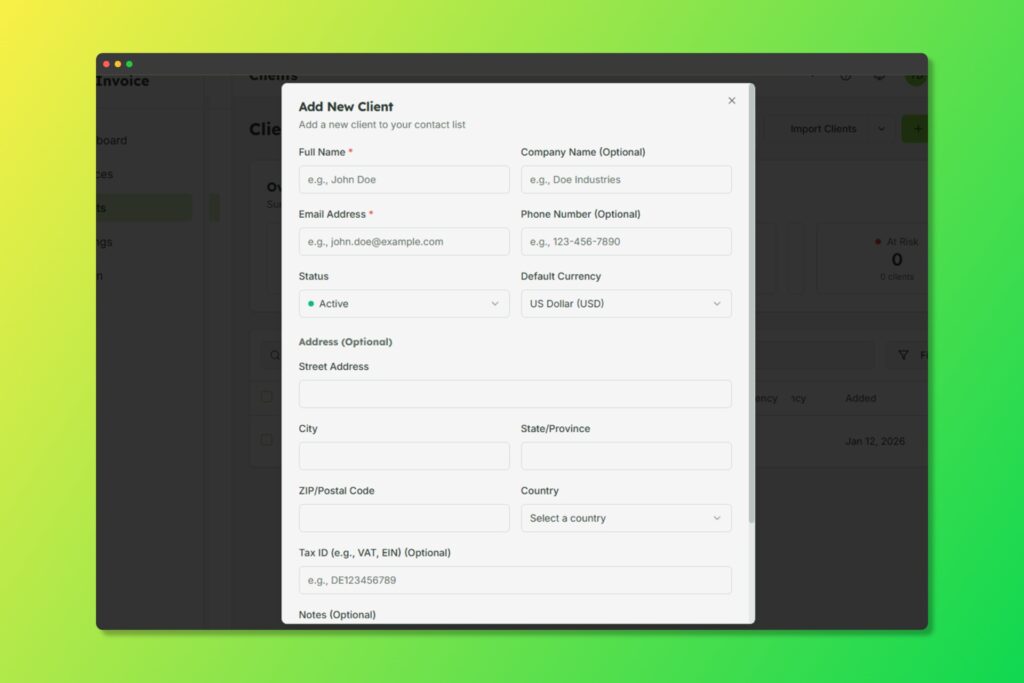Open the Select a country dropdown
The height and width of the screenshot is (683, 1024).
(626, 518)
